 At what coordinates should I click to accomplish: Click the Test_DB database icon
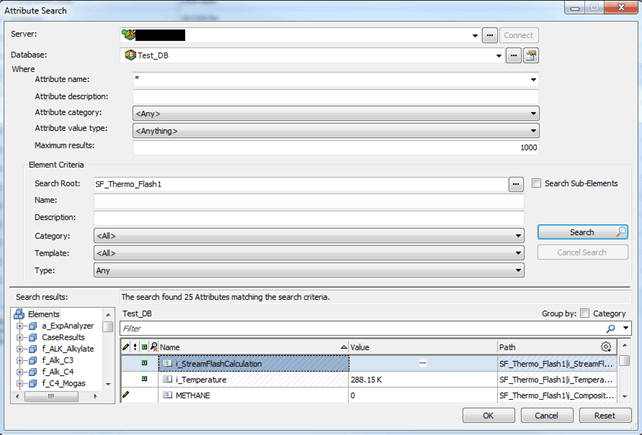(130, 55)
